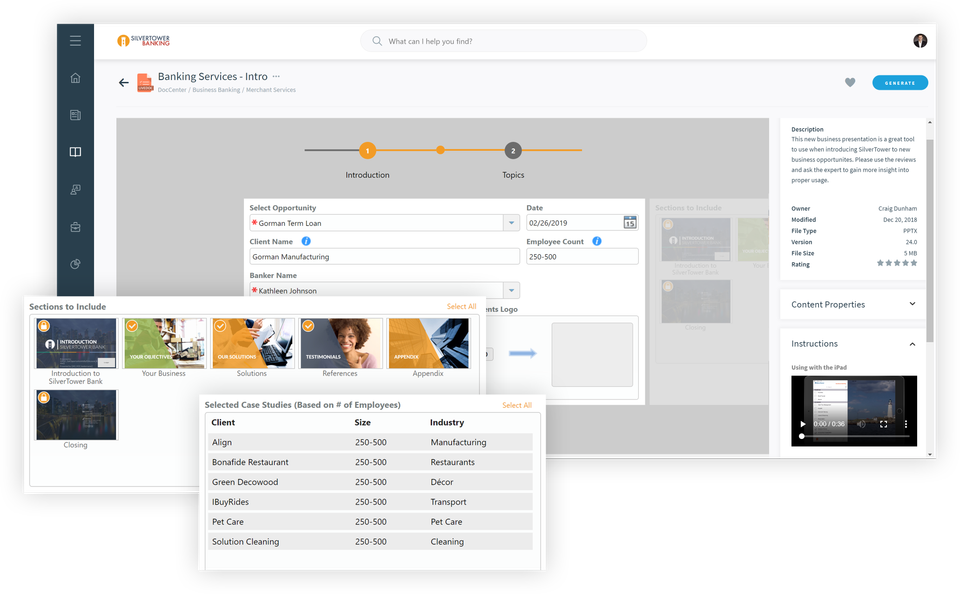Show Client Name info tooltip icon
Viewport: 960px width, 594px height.
[306, 241]
